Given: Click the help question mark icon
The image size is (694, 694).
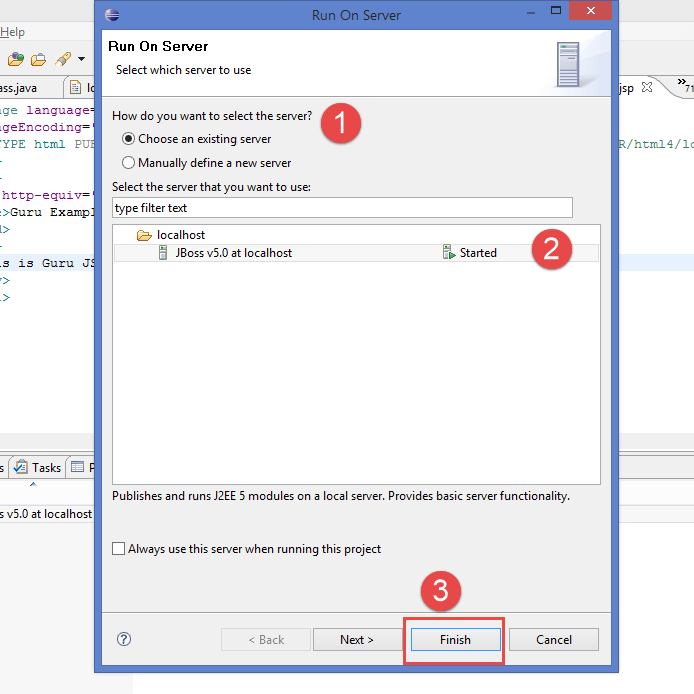Looking at the screenshot, I should coord(124,639).
